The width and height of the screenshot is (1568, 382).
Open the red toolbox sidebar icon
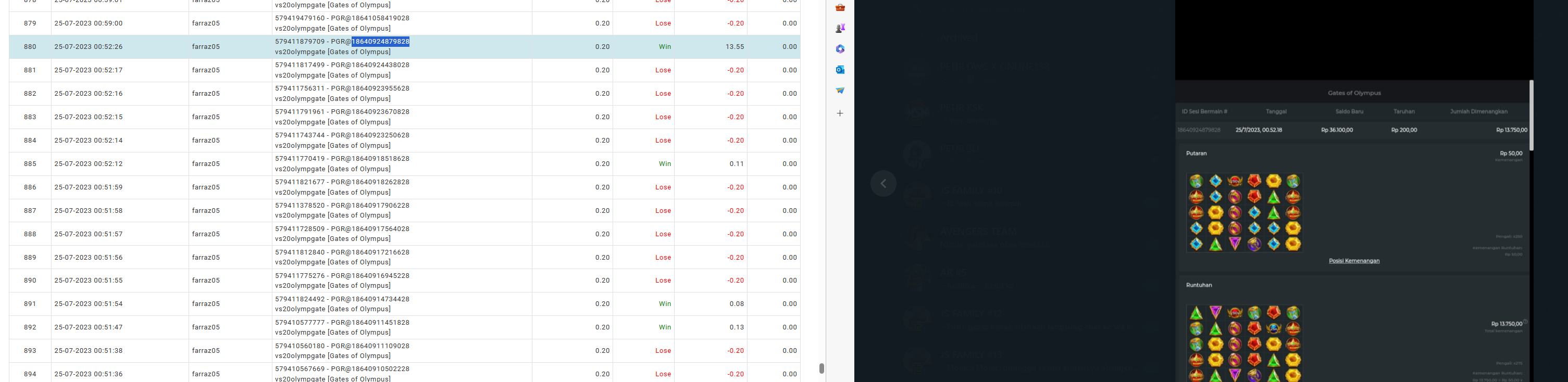pyautogui.click(x=840, y=8)
